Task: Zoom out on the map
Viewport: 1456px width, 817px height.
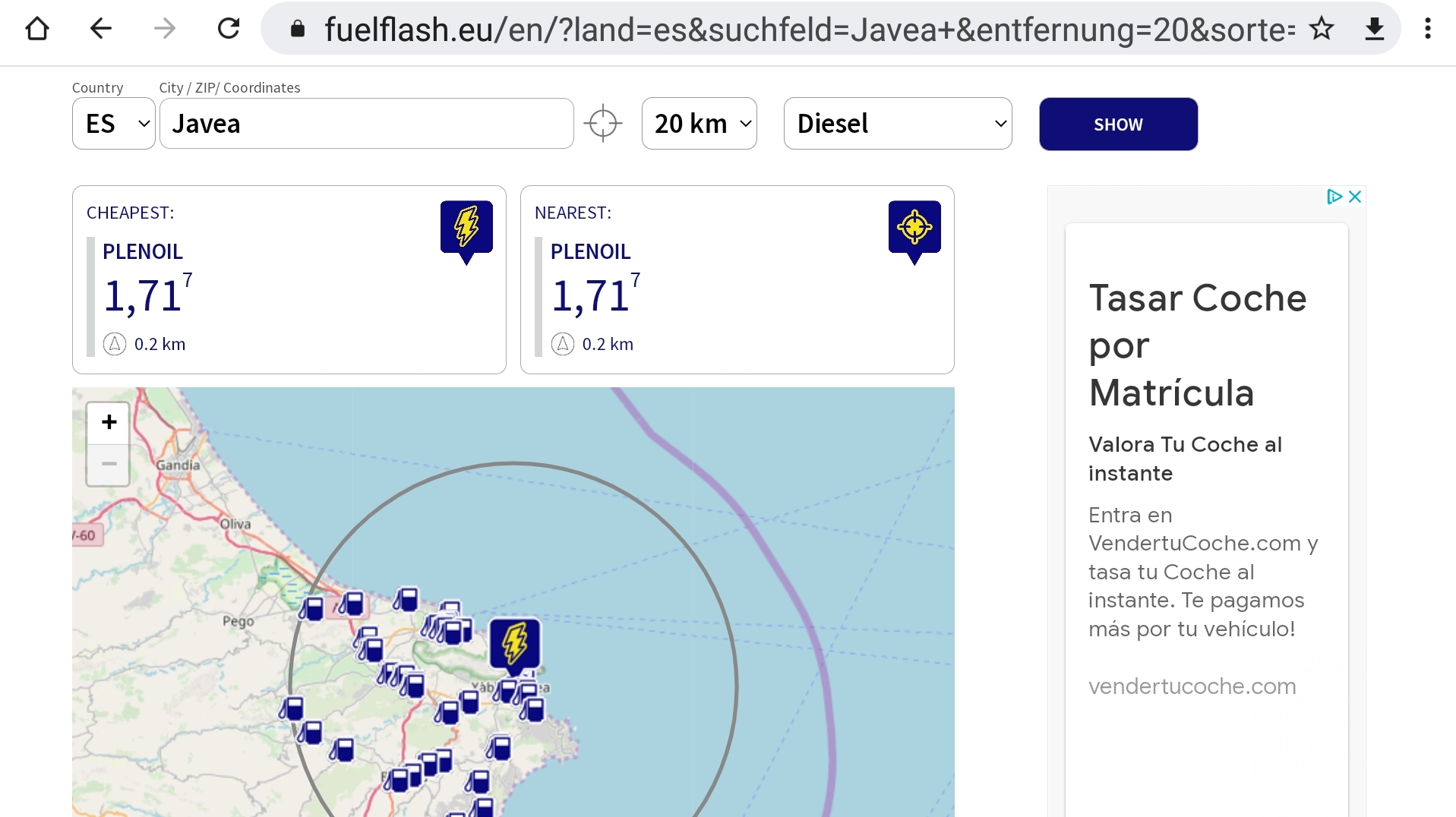Action: point(109,464)
